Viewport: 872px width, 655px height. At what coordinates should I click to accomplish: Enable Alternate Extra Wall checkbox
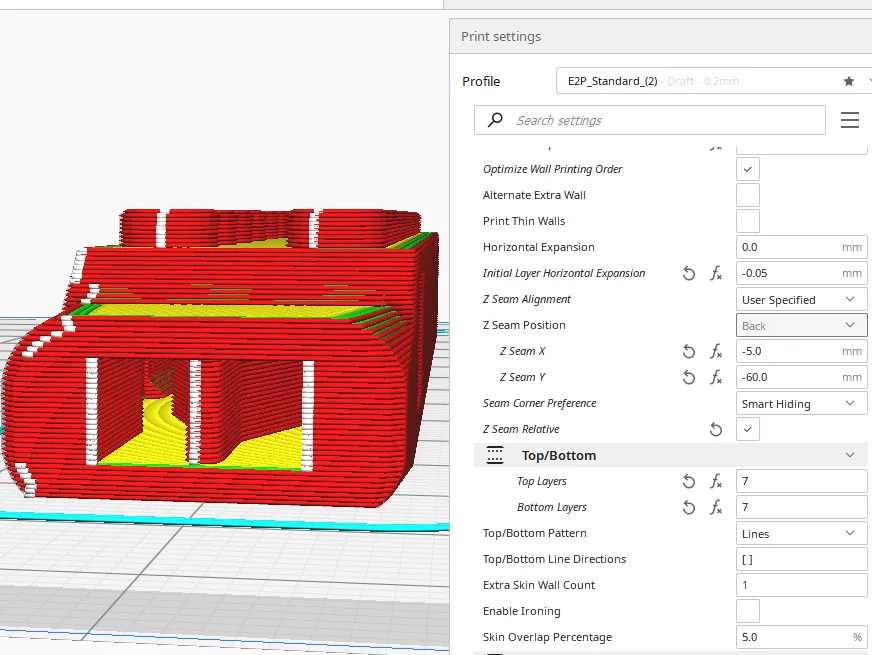(747, 196)
